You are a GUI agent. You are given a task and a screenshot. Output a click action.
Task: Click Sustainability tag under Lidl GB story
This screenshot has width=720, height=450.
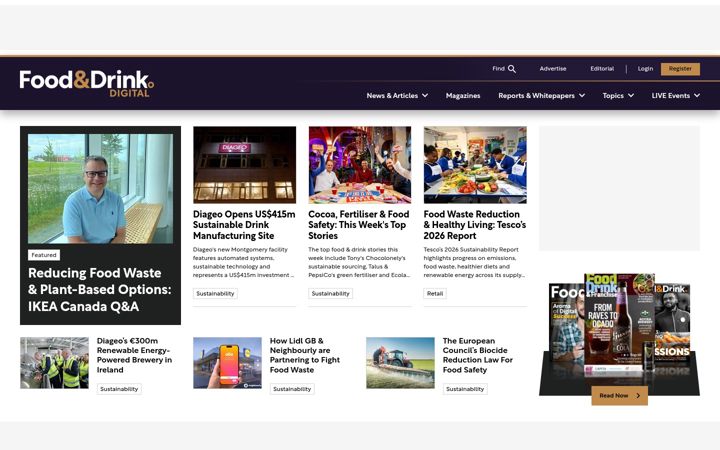(x=292, y=389)
